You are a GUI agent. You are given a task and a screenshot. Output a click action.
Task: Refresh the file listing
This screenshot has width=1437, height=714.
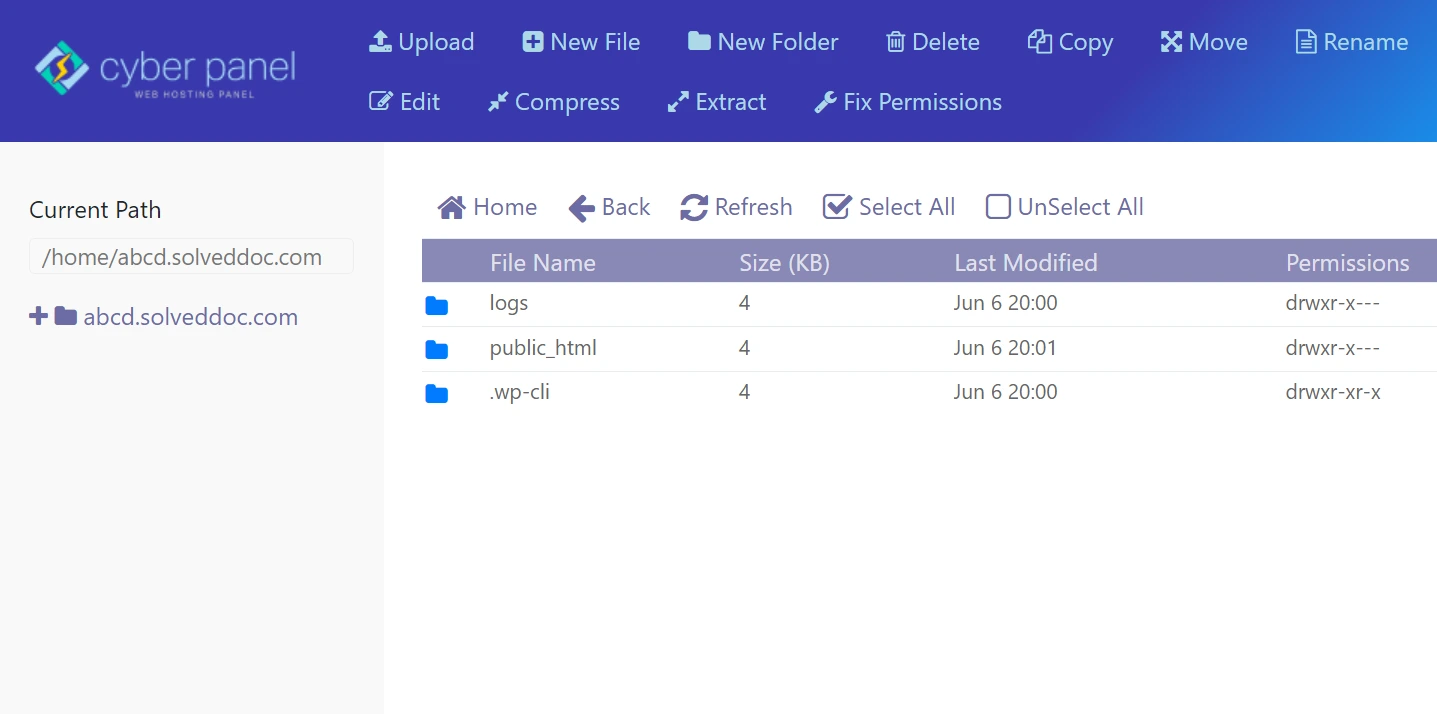(x=736, y=207)
